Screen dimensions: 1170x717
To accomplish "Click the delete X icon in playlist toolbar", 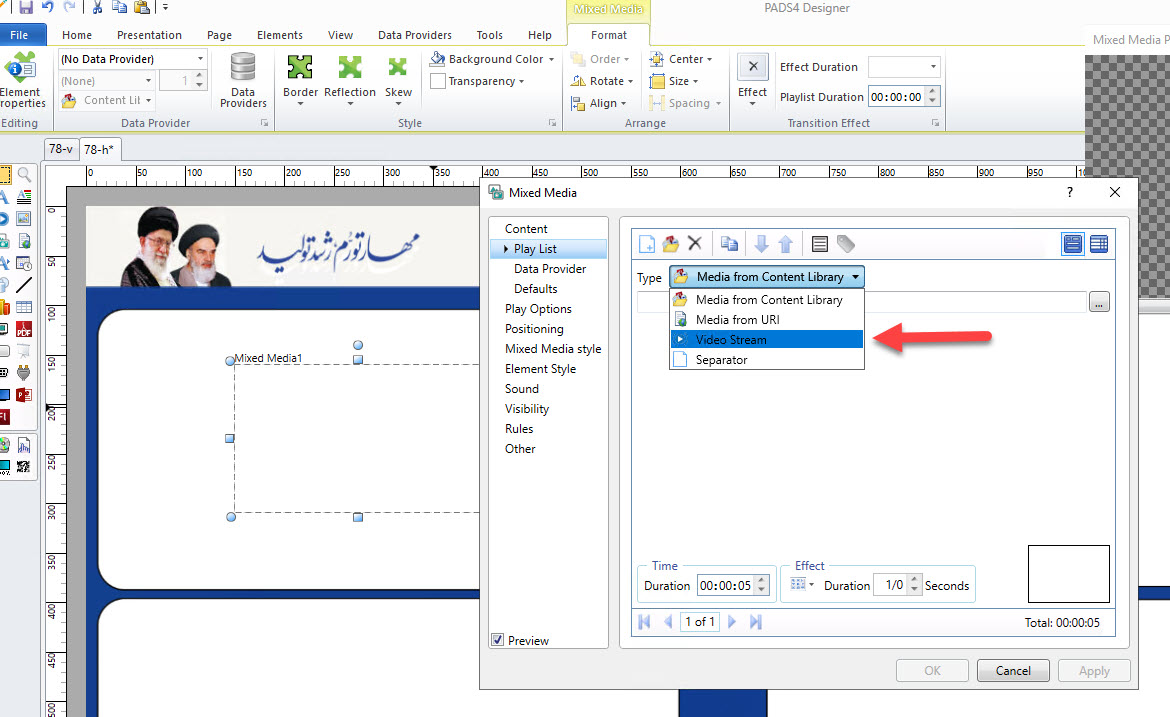I will [x=695, y=244].
